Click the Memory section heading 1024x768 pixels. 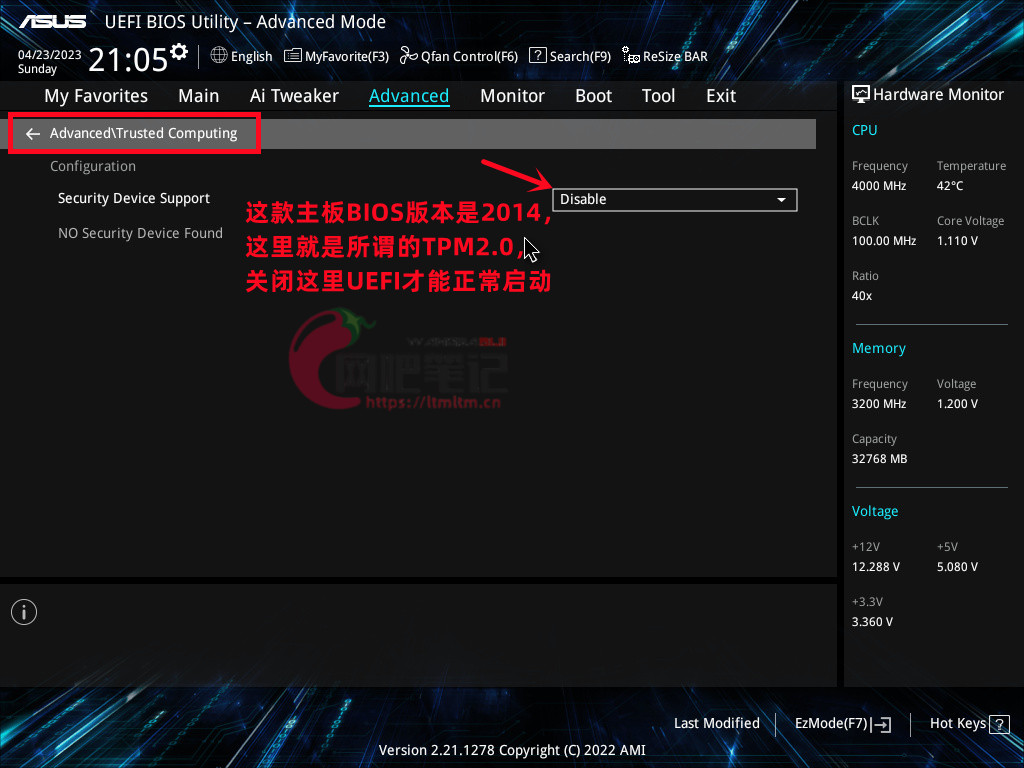tap(878, 349)
